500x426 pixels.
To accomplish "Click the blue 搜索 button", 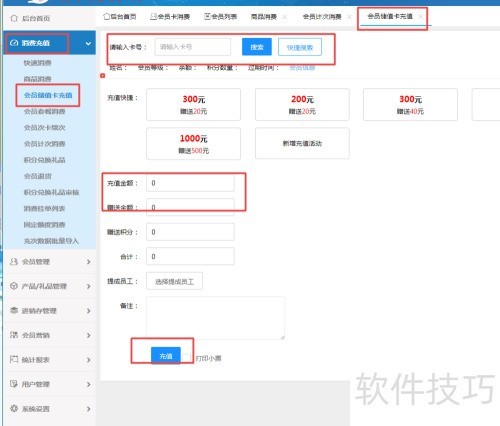I will click(x=257, y=47).
